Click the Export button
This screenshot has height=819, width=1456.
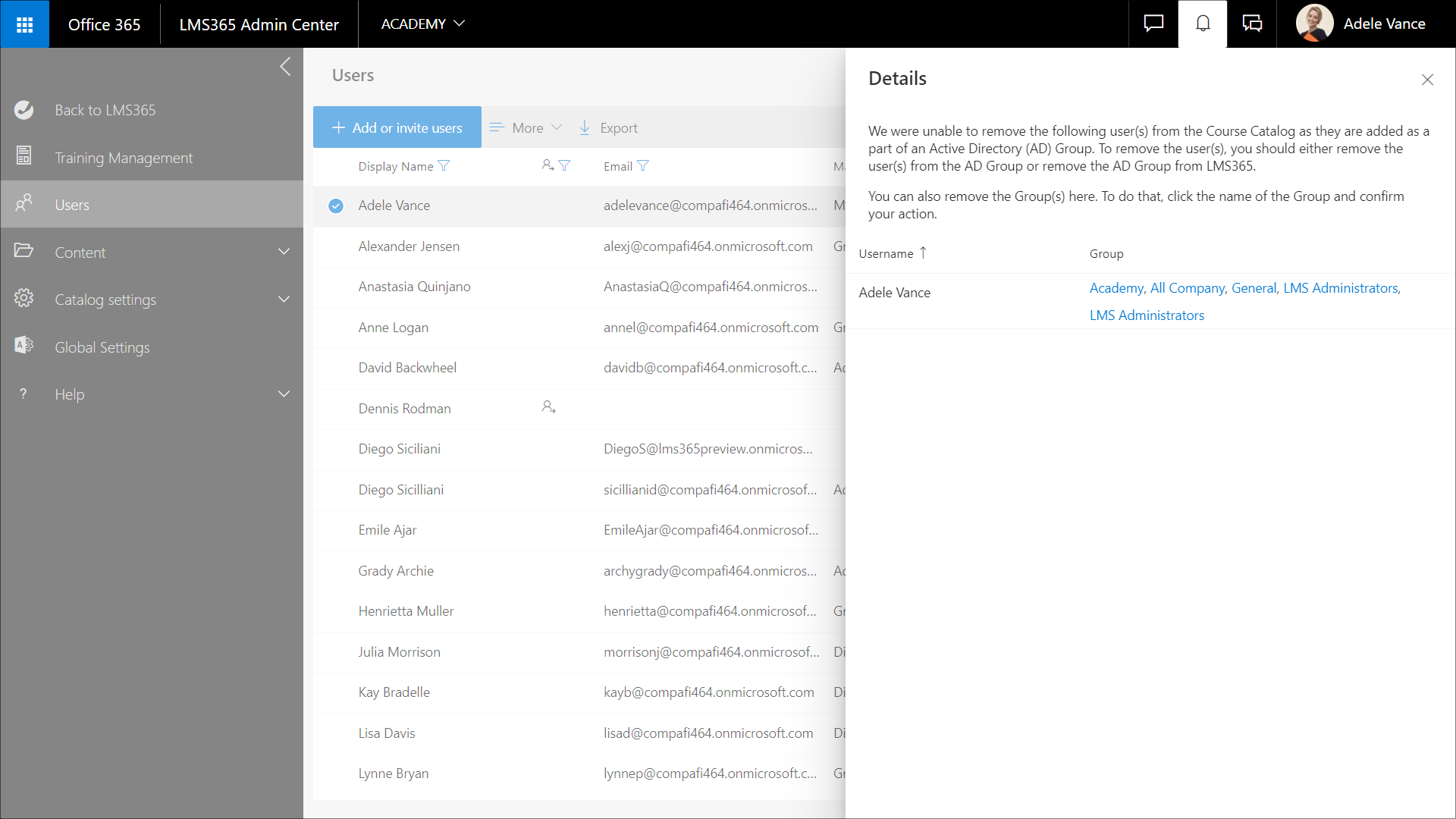click(609, 127)
